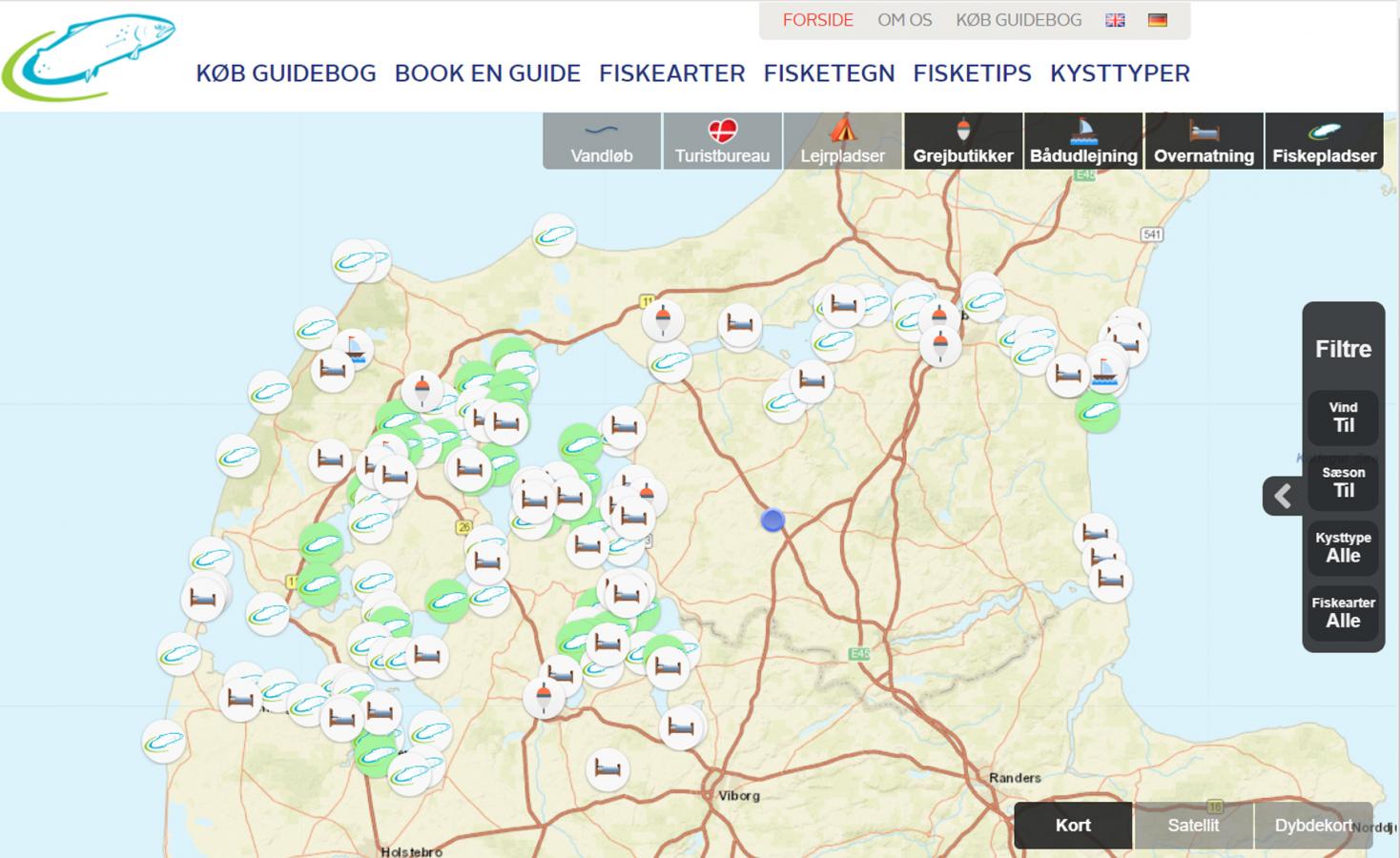
Task: Switch map view to Kort
Action: [x=1073, y=826]
